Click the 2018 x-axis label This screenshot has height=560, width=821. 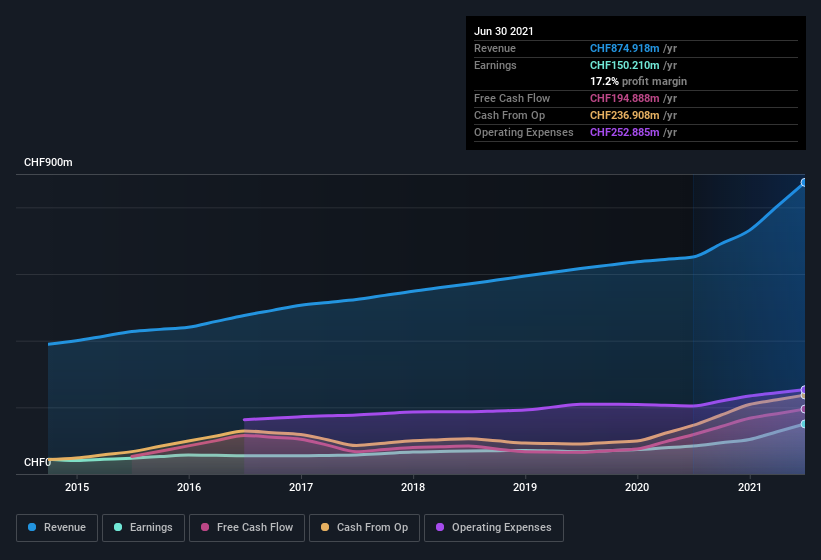point(413,487)
